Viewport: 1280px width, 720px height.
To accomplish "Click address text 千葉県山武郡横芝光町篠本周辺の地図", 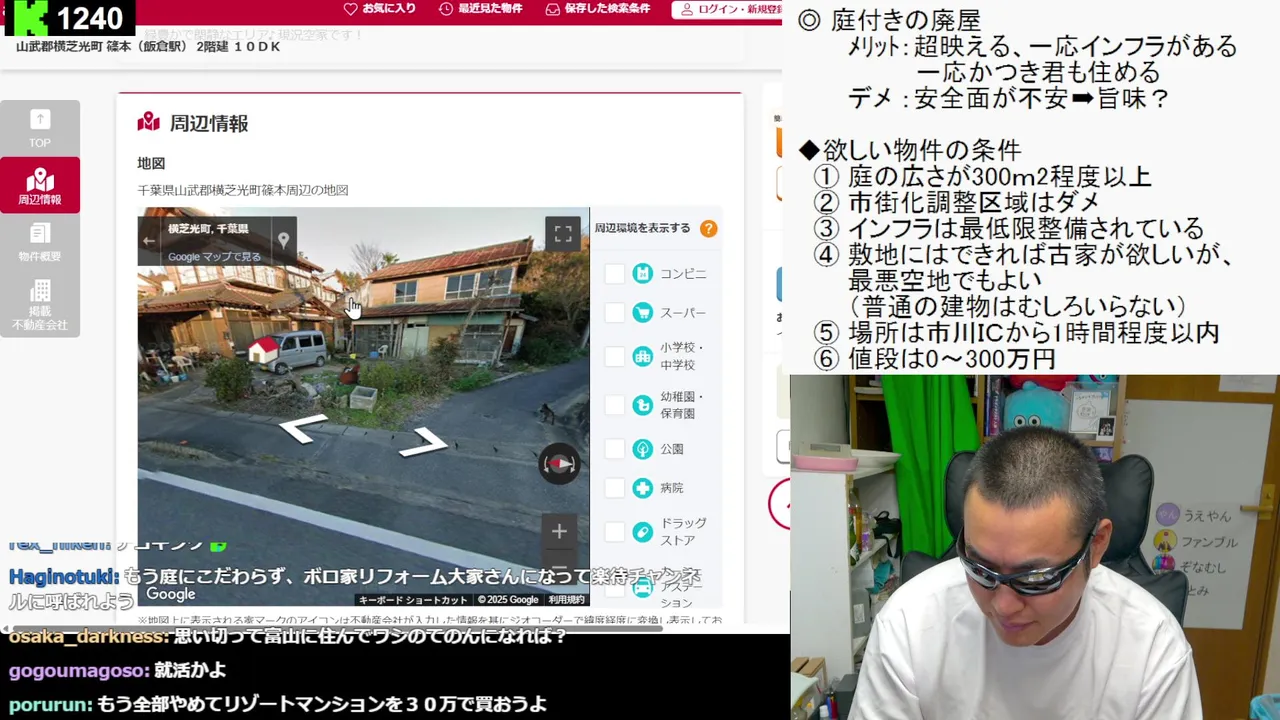I will point(243,190).
